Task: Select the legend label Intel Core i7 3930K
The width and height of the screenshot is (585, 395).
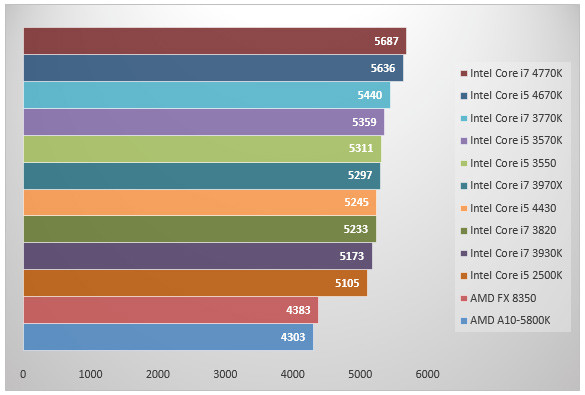Action: [x=516, y=253]
